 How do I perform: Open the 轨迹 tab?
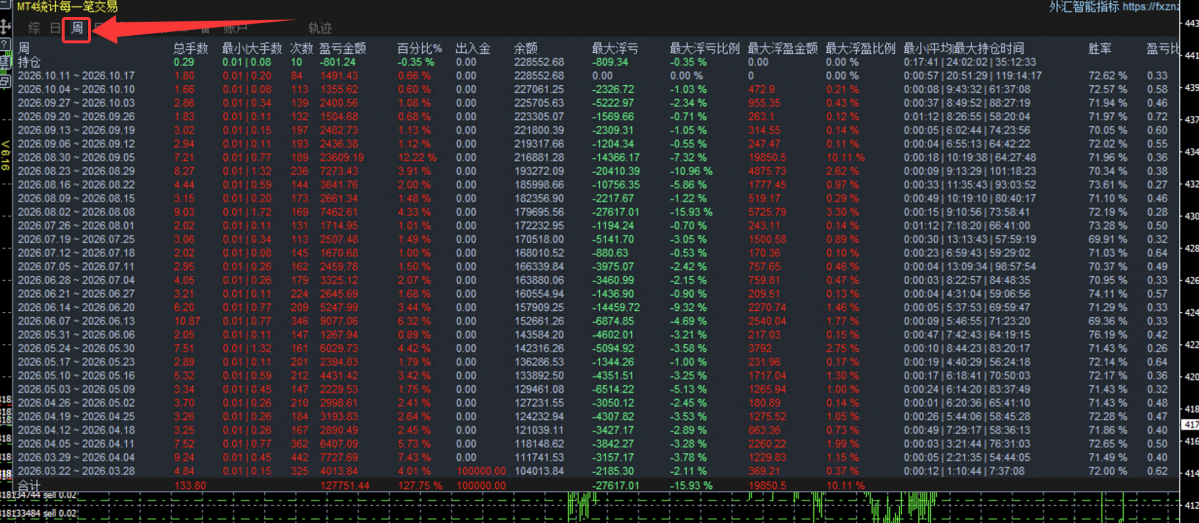320,29
